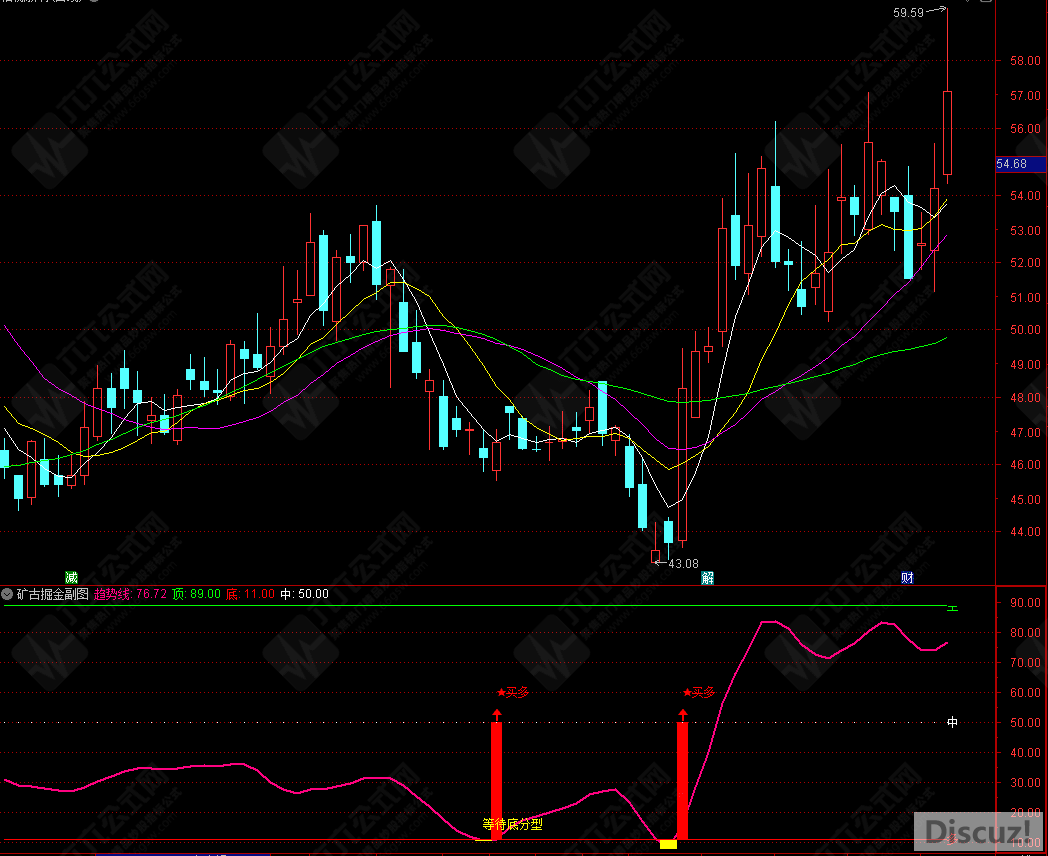Image resolution: width=1048 pixels, height=856 pixels.
Task: Click the 43.08 low price annotation
Action: point(683,563)
